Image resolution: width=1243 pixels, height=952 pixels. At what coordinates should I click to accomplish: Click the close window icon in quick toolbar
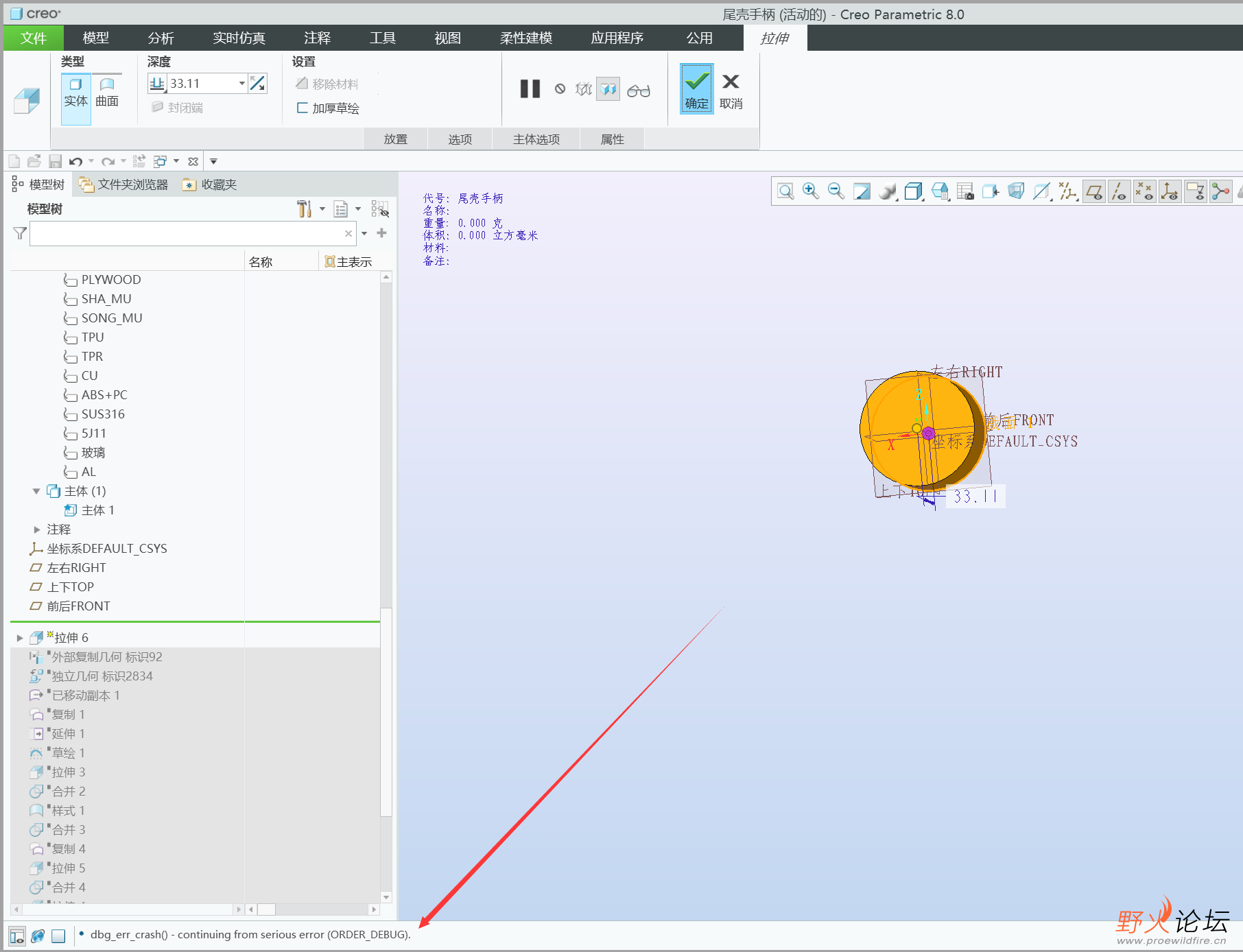coord(193,161)
